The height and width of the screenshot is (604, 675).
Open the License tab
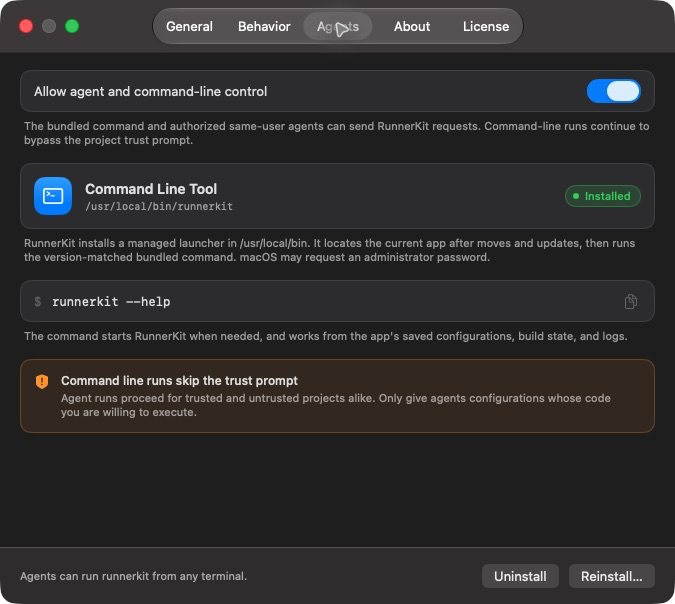tap(486, 27)
